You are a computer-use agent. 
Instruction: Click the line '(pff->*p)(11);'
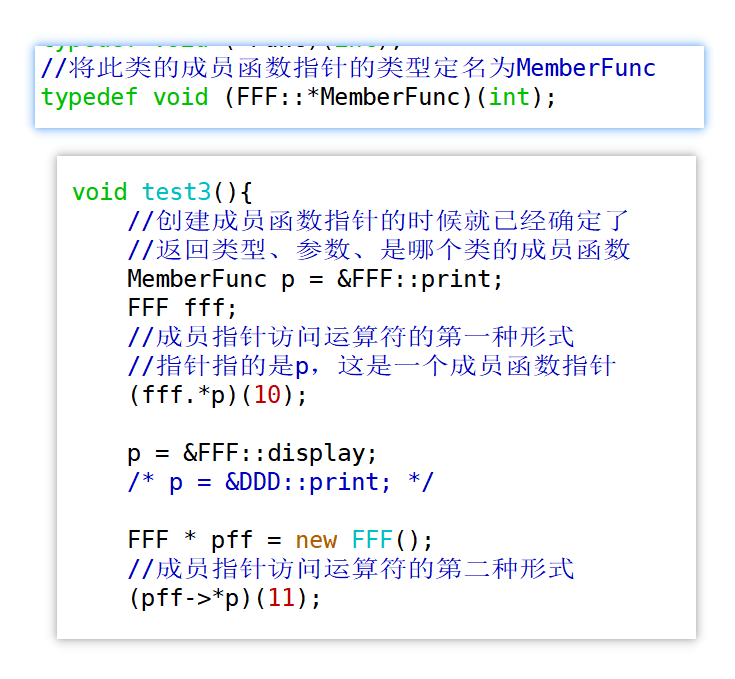click(x=225, y=598)
